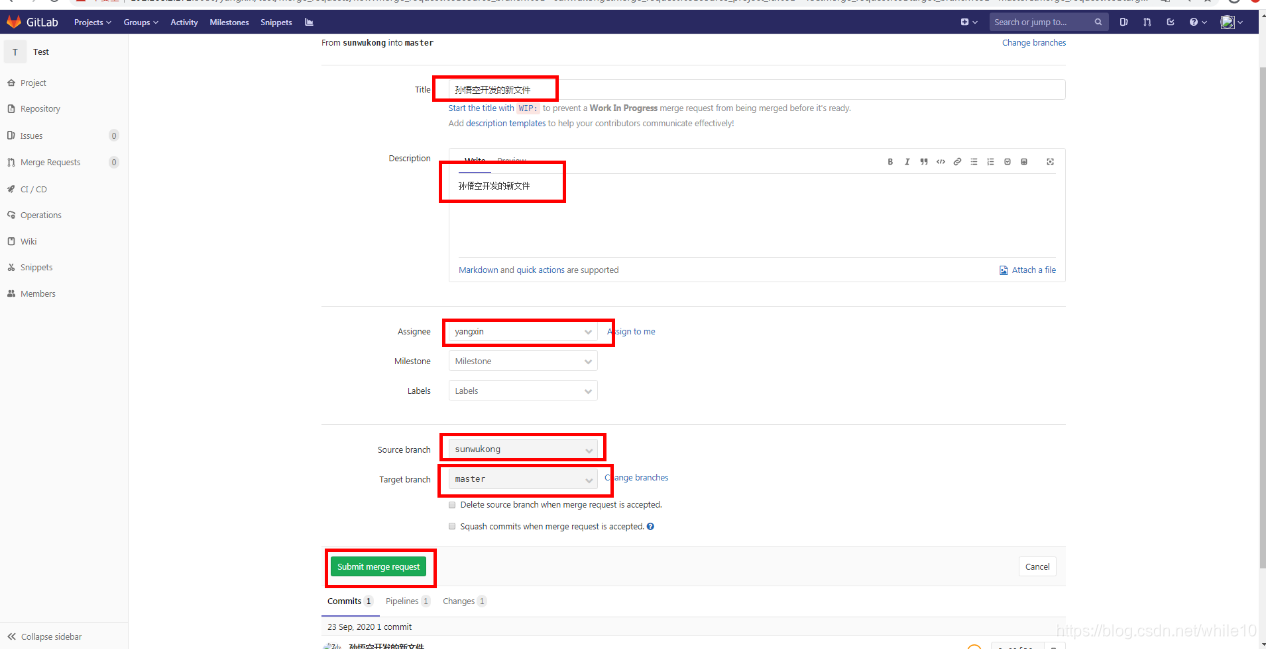Click the squash commits help icon
The height and width of the screenshot is (649, 1266).
[x=651, y=526]
